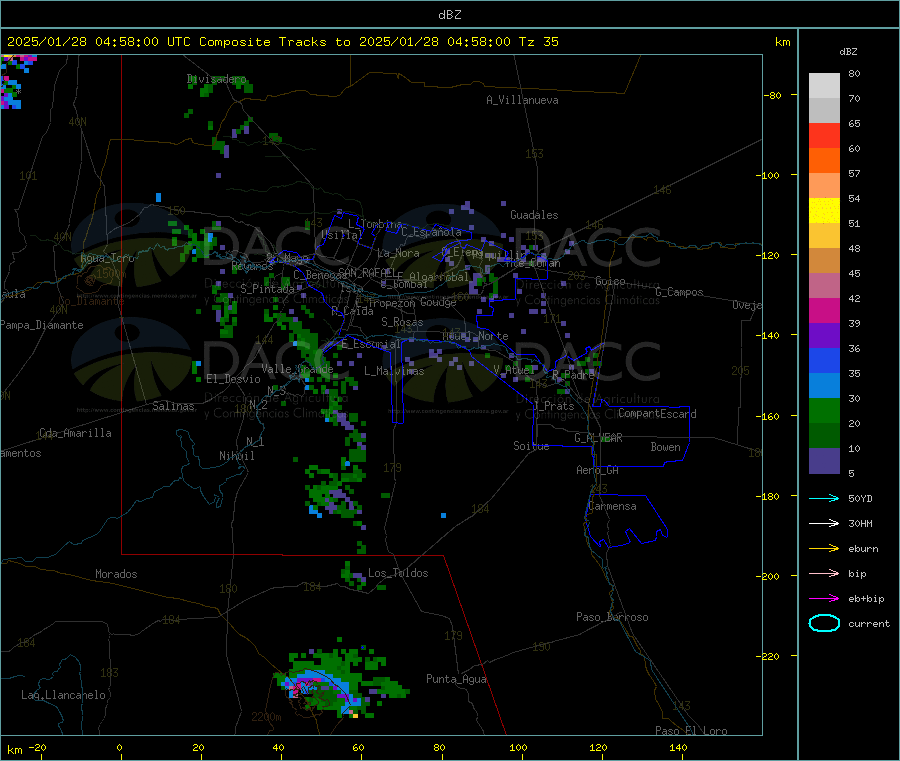The height and width of the screenshot is (761, 900).
Task: Select the 20 dBZ green color swatch
Action: pyautogui.click(x=824, y=410)
